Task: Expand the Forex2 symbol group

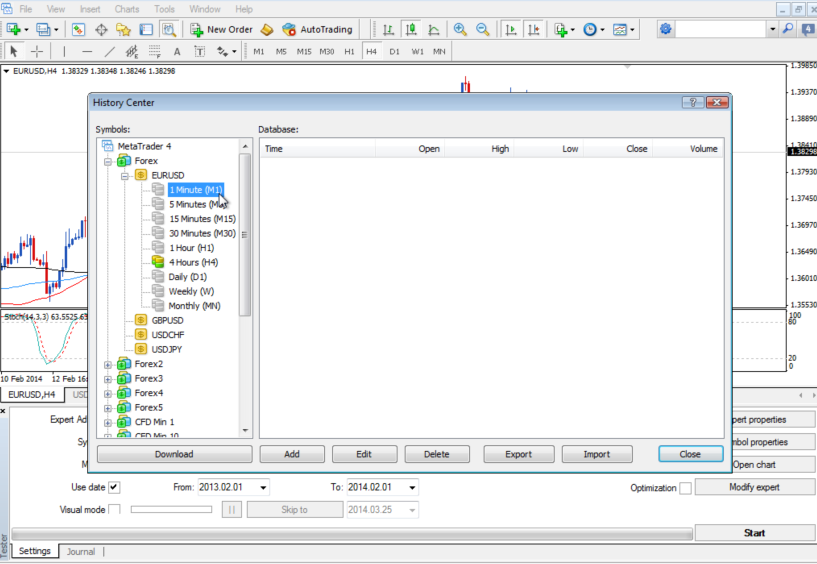Action: point(108,365)
